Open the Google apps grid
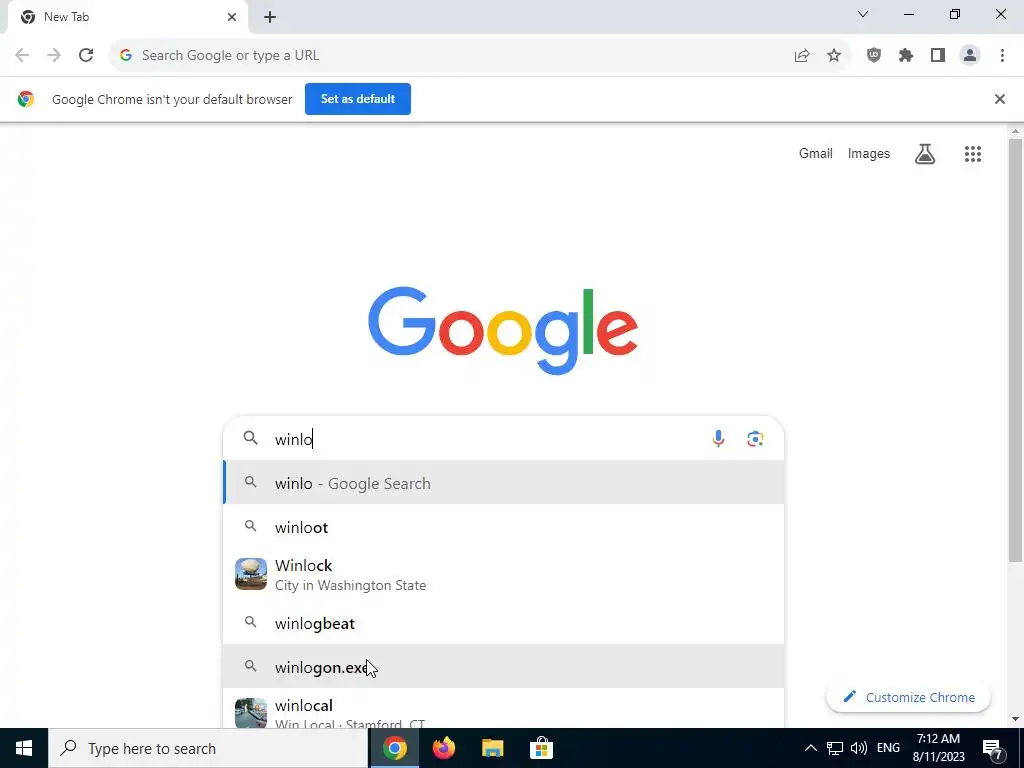Image resolution: width=1024 pixels, height=768 pixels. point(972,154)
